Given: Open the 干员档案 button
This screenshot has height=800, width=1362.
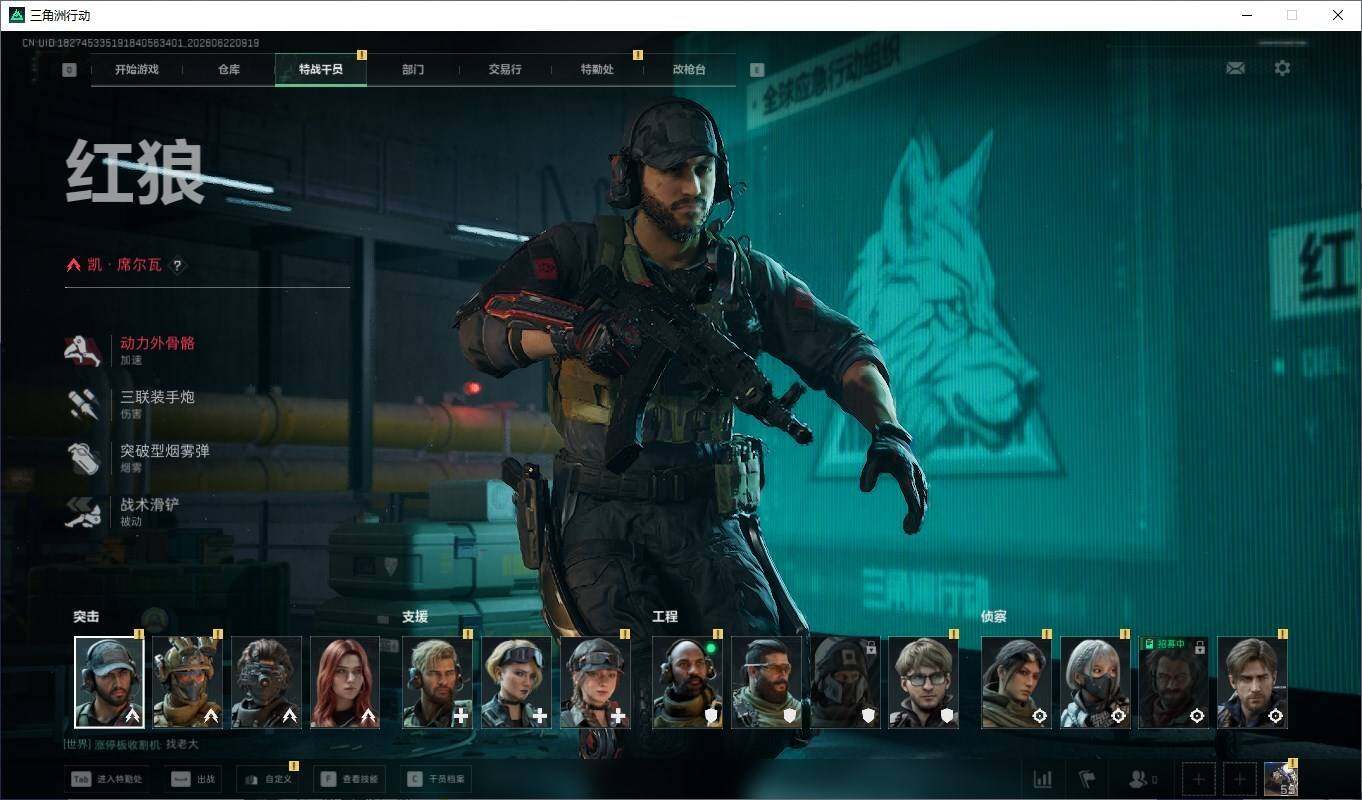Looking at the screenshot, I should click(438, 779).
